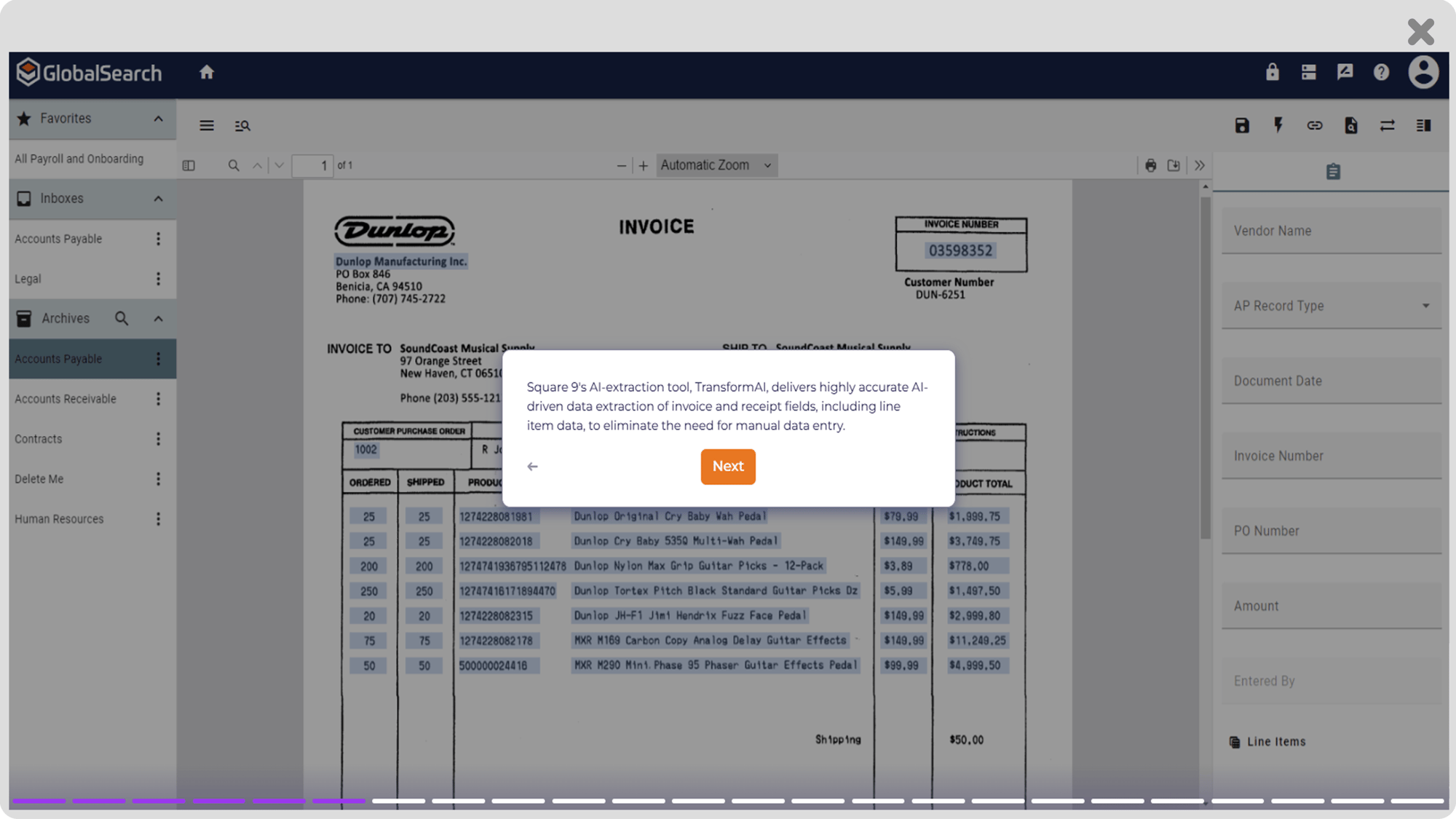1456x819 pixels.
Task: Click the Lightning/Quick action icon
Action: coord(1279,125)
